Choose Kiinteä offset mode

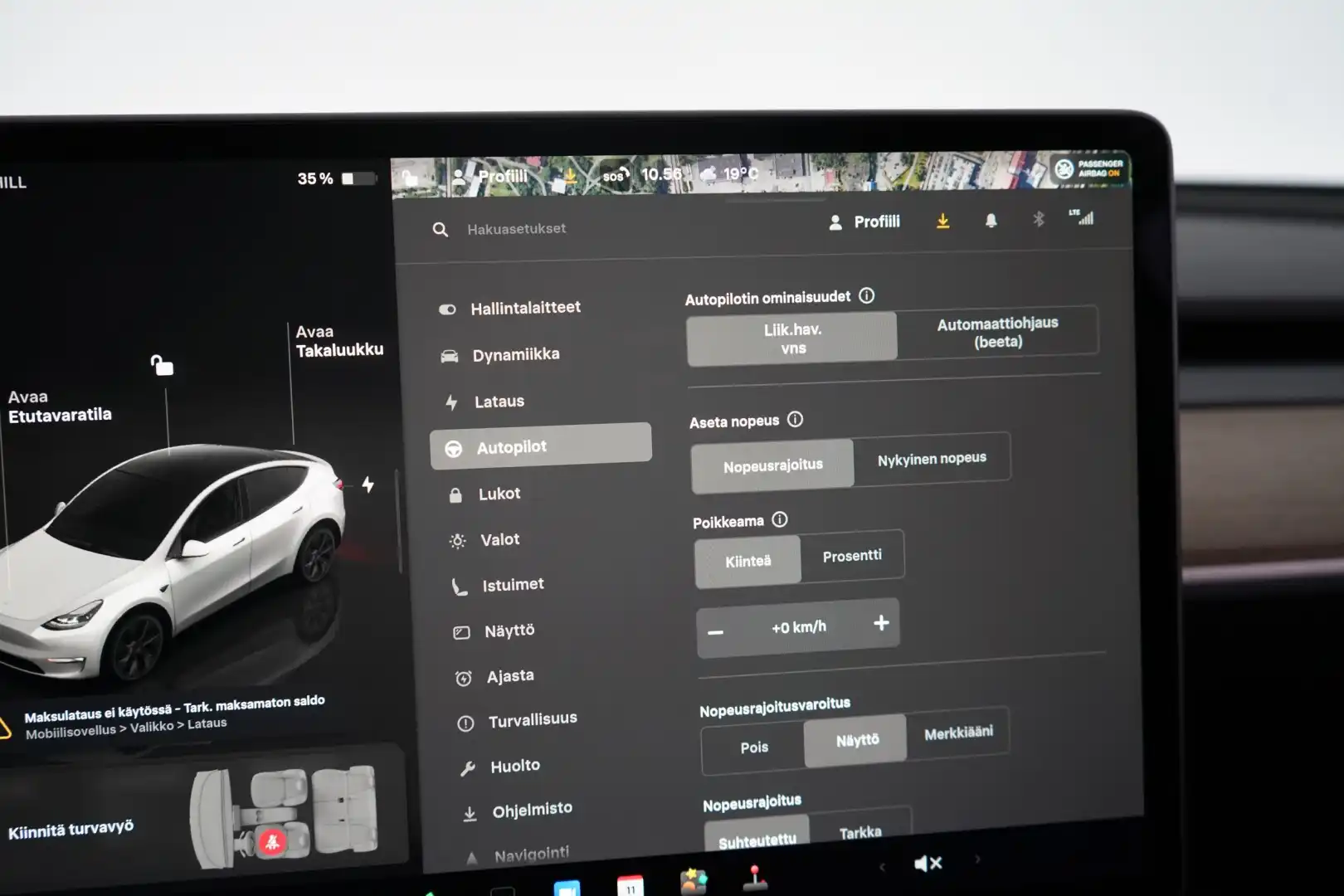pos(747,562)
